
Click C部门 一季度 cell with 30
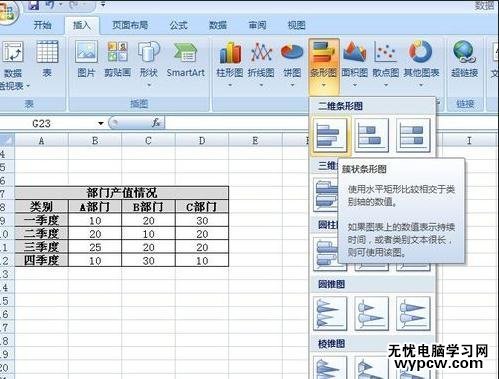coord(202,220)
